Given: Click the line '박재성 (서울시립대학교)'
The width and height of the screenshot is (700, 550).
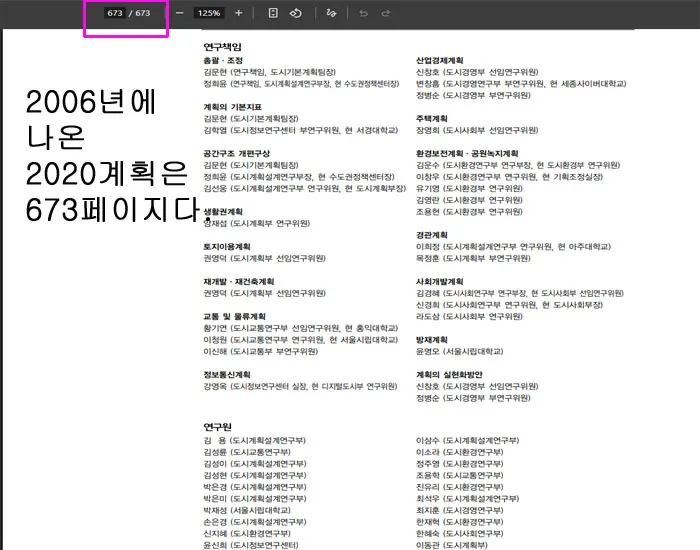Looking at the screenshot, I should click(x=247, y=510).
